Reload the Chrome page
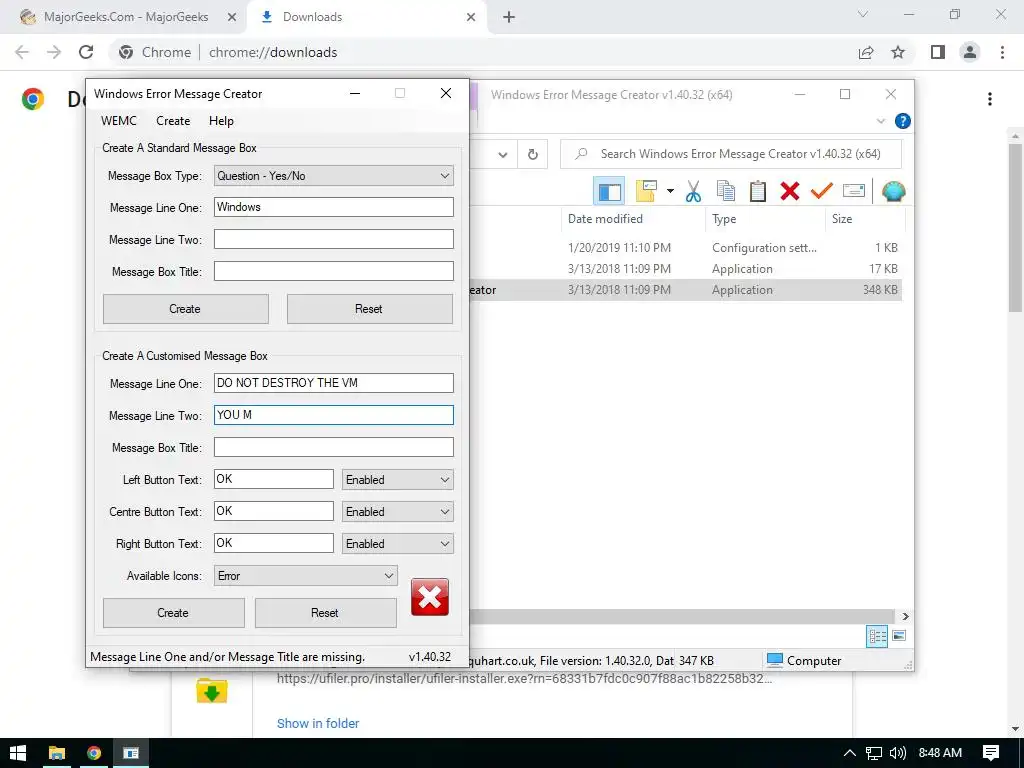The height and width of the screenshot is (768, 1024). pos(86,52)
